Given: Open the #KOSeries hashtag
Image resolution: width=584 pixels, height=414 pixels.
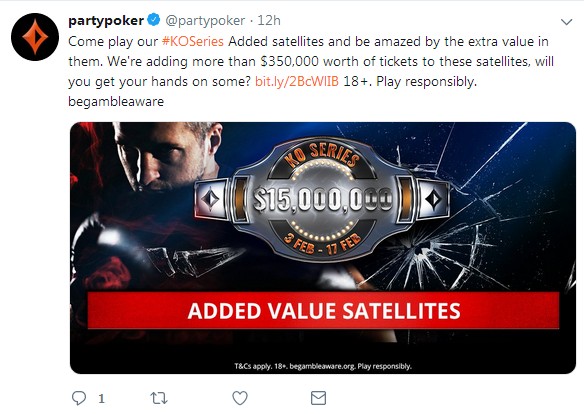Looking at the screenshot, I should [193, 41].
